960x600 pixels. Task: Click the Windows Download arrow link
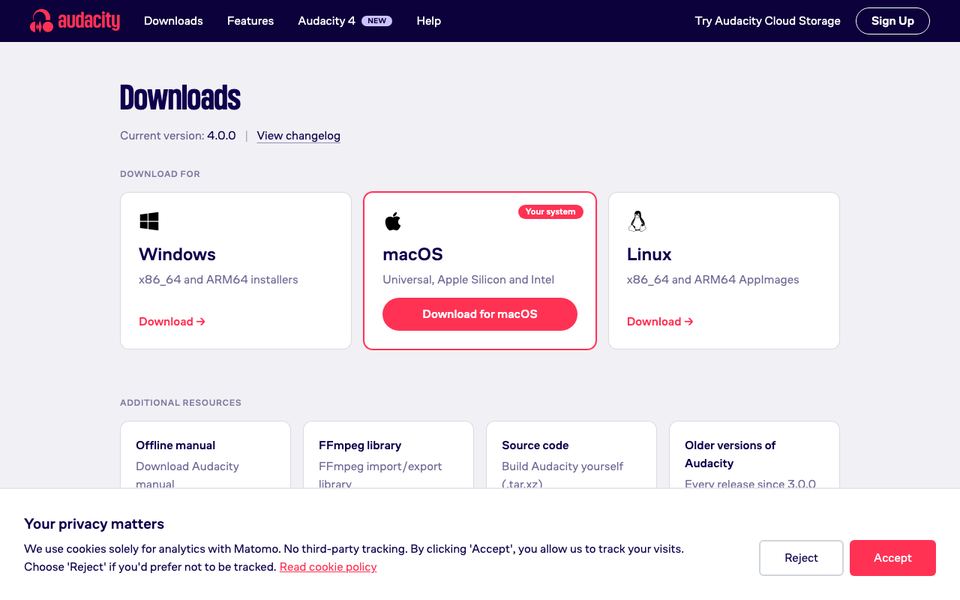[x=172, y=321]
